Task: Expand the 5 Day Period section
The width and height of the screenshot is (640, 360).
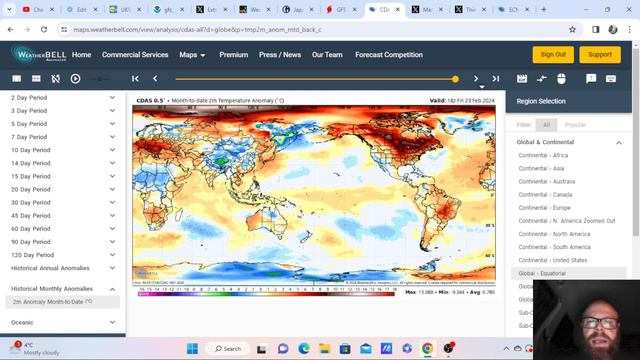Action: point(63,124)
